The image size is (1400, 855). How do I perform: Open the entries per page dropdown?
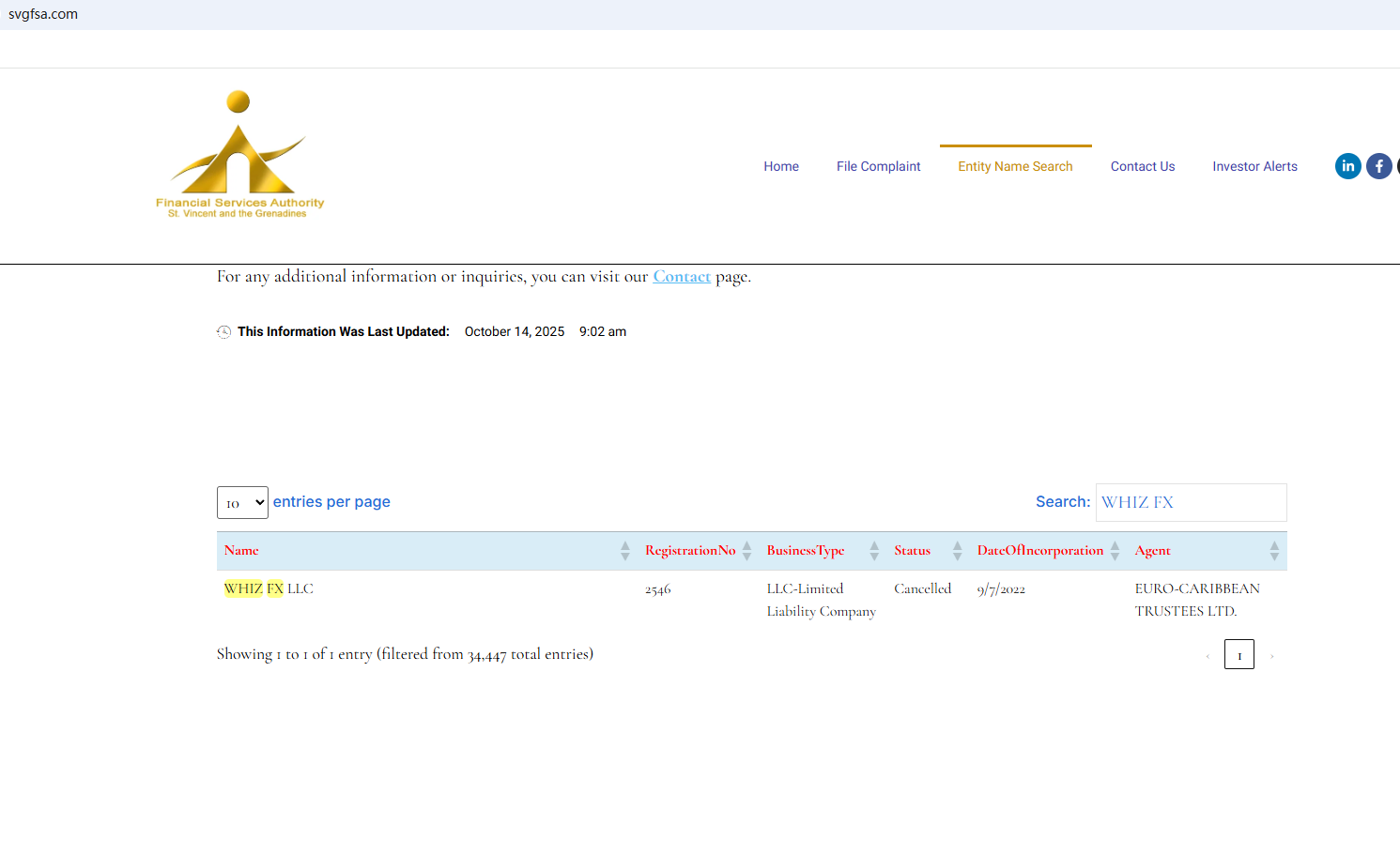click(242, 503)
